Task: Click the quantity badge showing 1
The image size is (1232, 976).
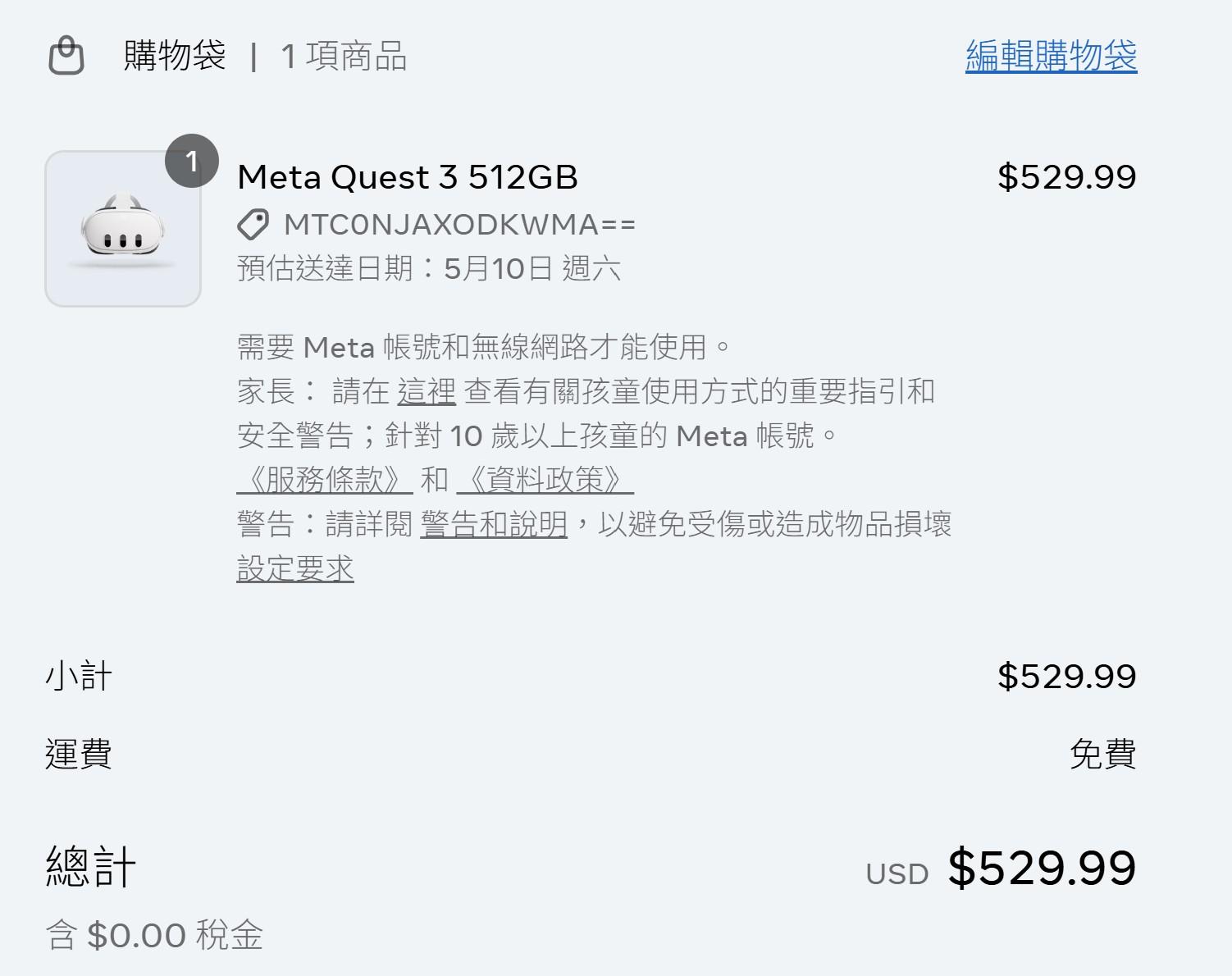Action: click(192, 161)
